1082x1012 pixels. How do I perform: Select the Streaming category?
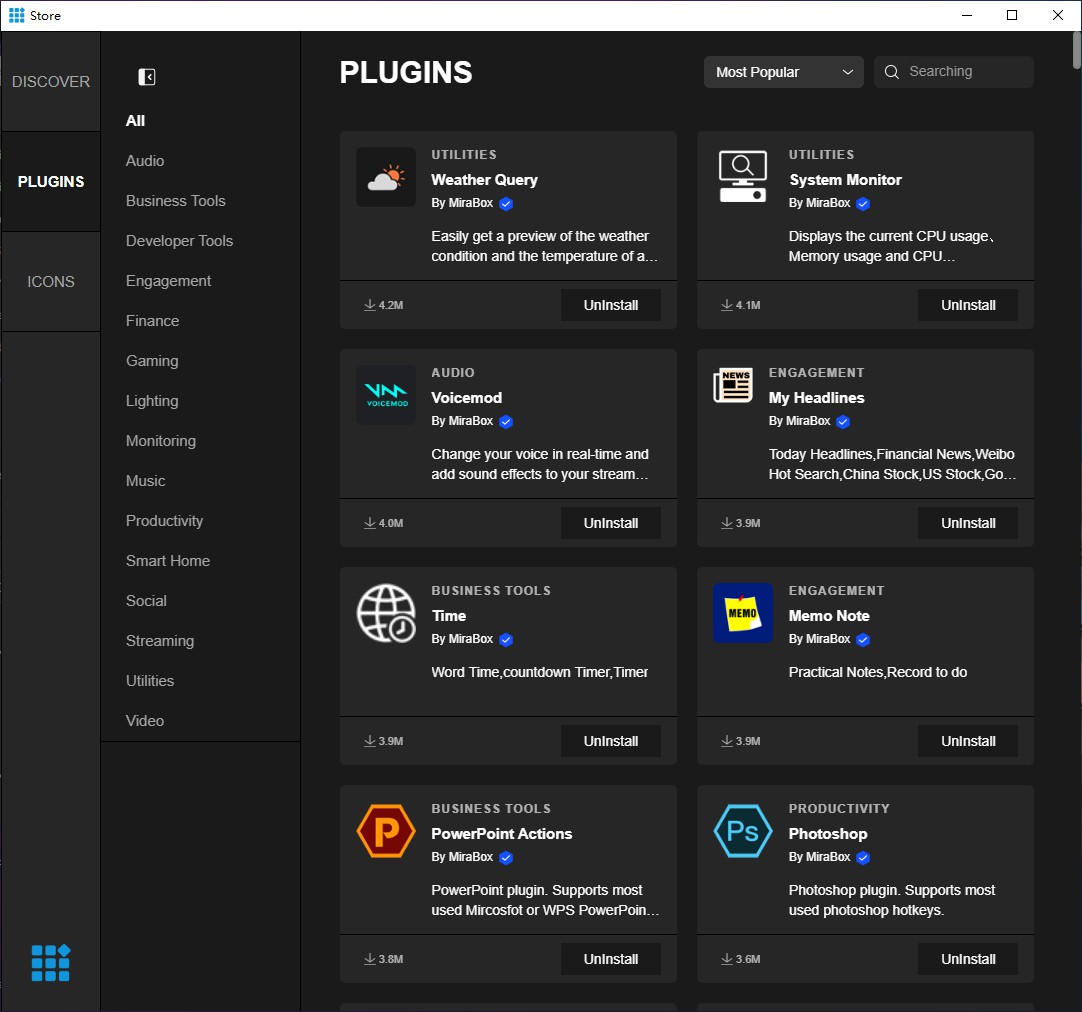160,641
